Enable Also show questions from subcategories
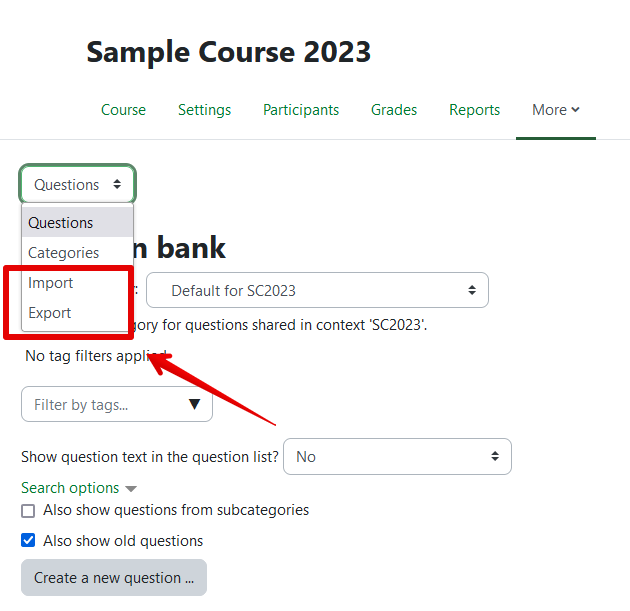The height and width of the screenshot is (611, 630). tap(29, 511)
